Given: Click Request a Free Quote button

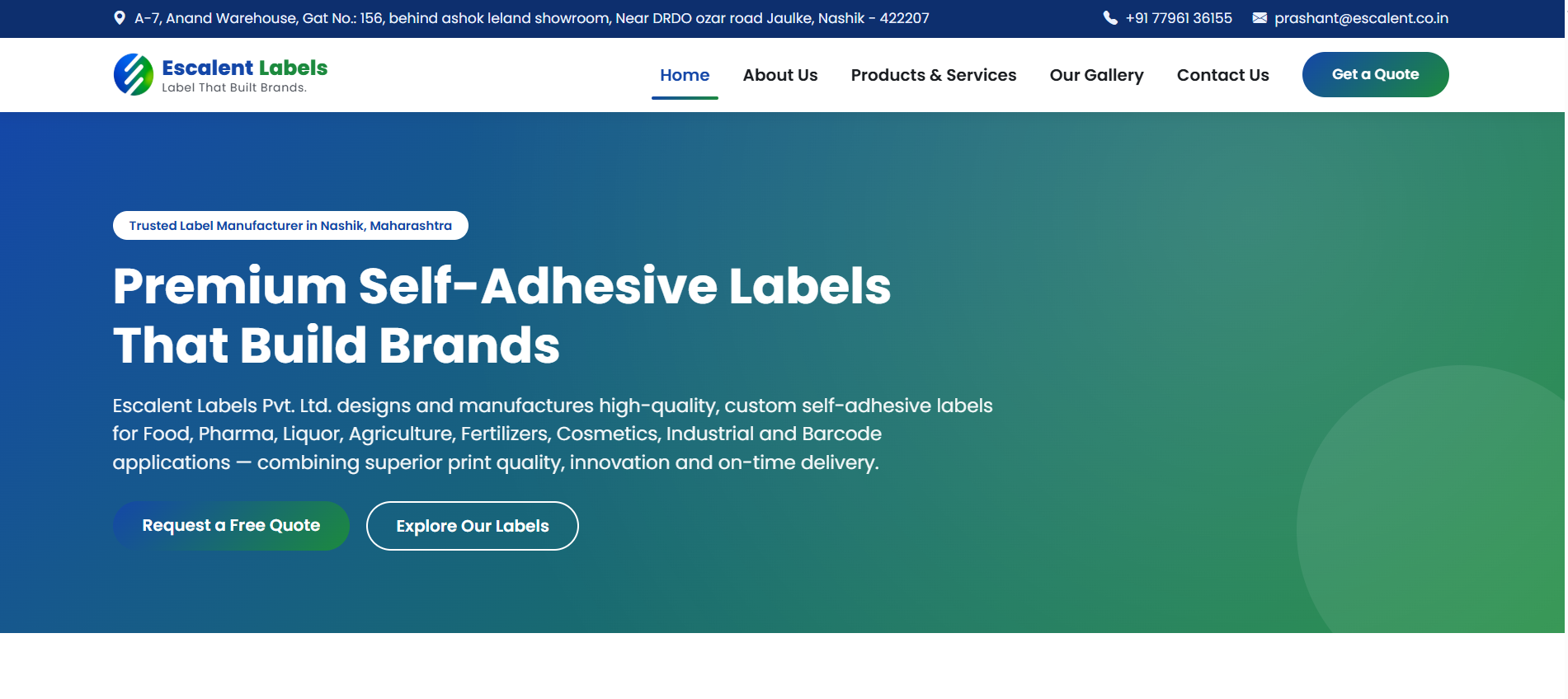Looking at the screenshot, I should 231,526.
